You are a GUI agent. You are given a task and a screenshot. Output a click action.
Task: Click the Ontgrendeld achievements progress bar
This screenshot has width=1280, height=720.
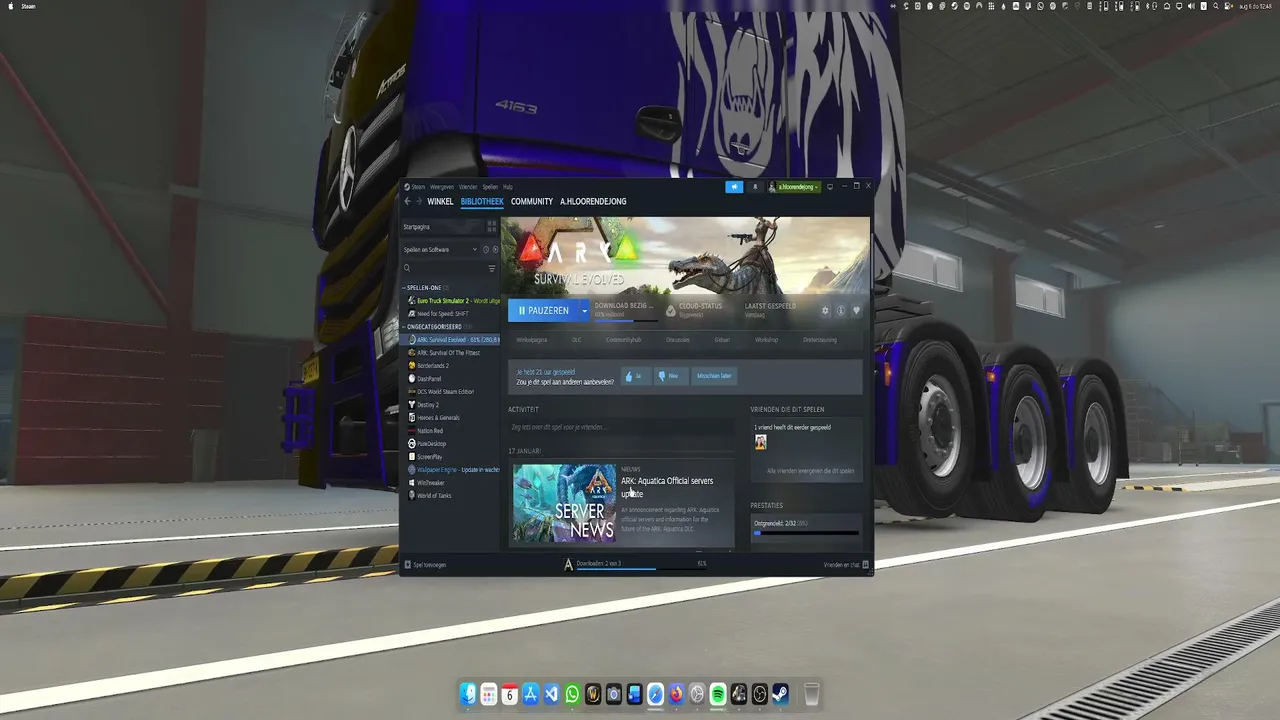click(x=805, y=533)
